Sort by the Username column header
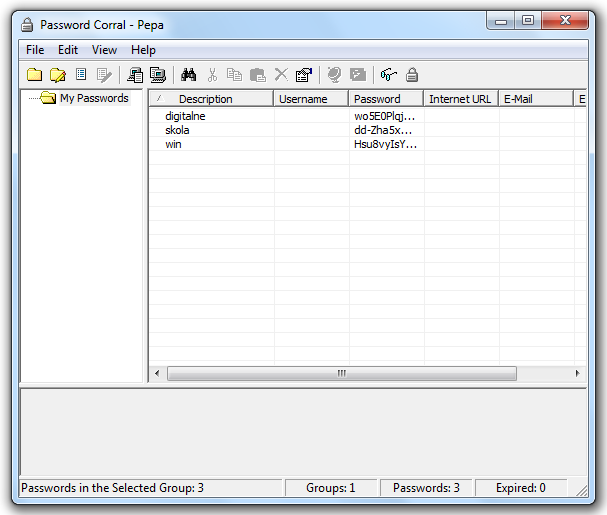 coord(311,99)
